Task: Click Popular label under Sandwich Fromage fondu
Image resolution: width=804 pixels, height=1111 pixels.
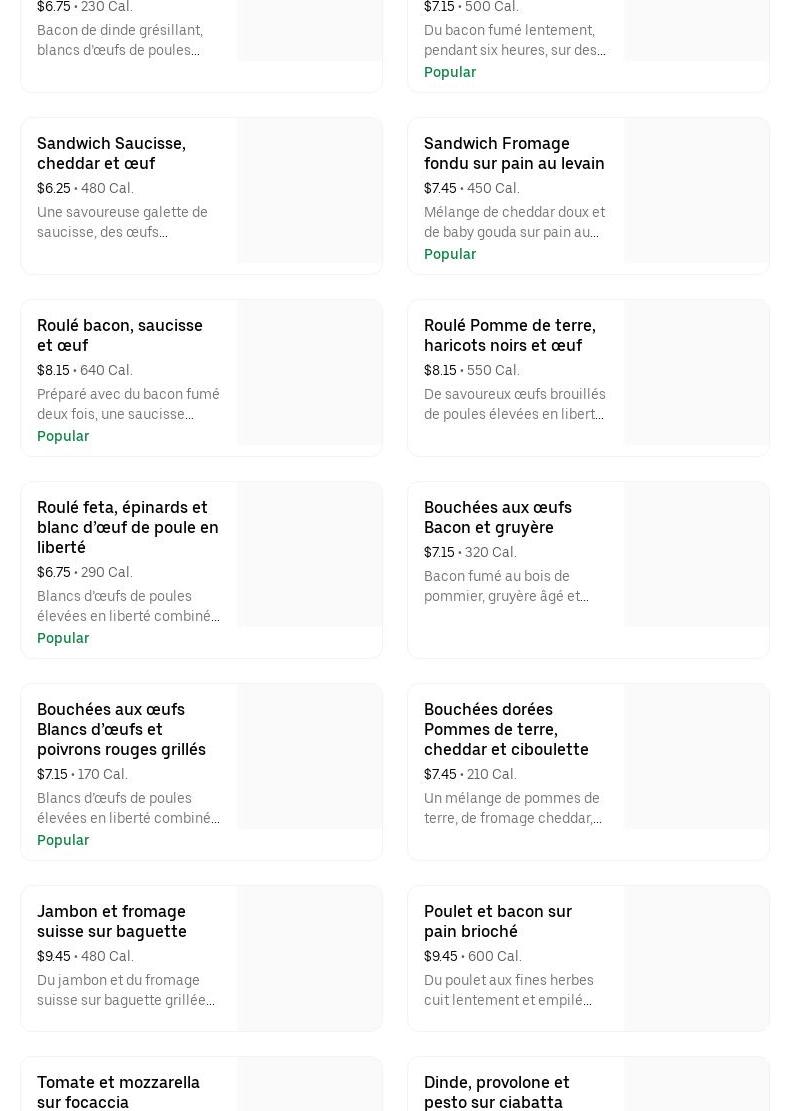Action: [450, 254]
